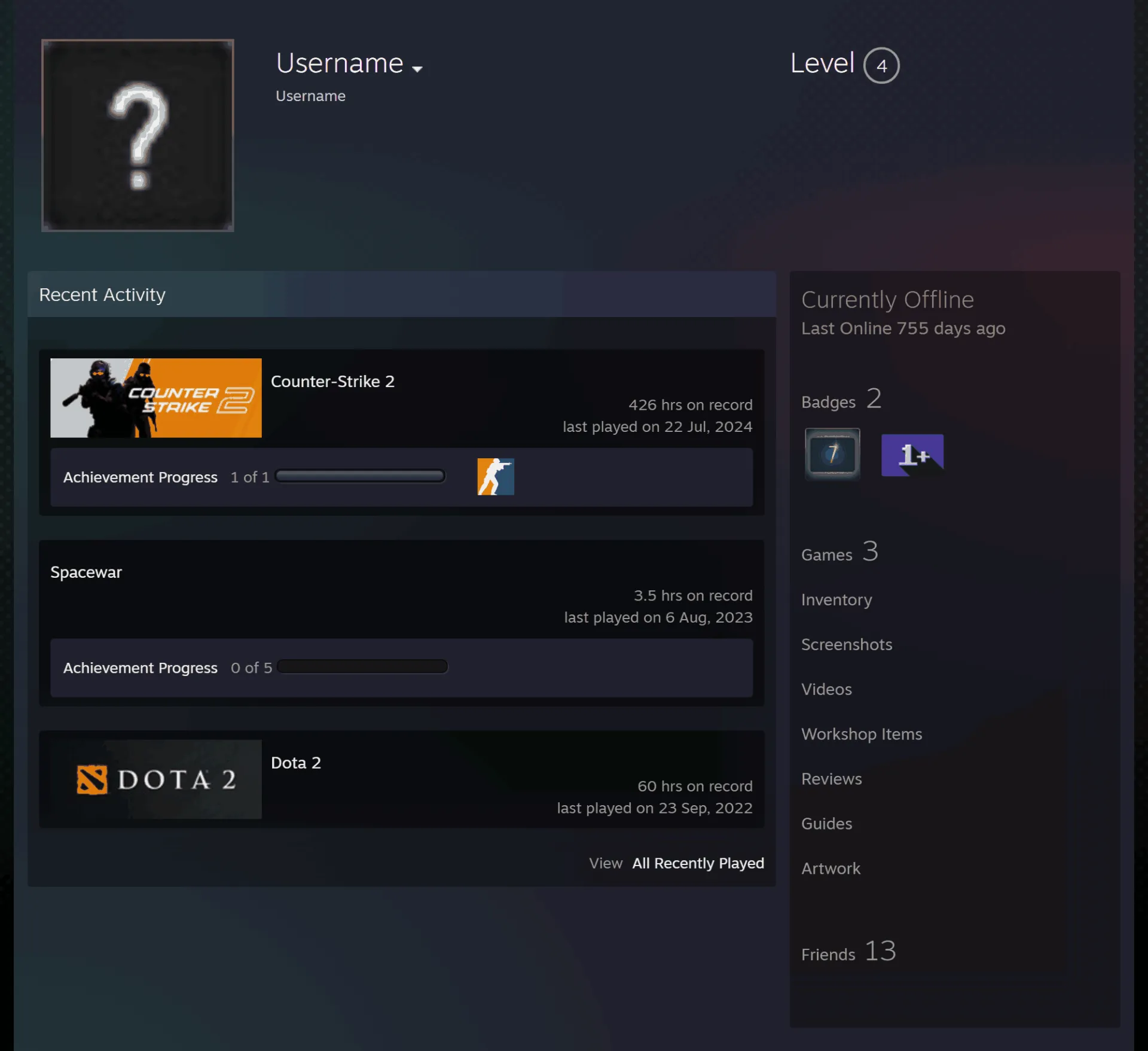This screenshot has width=1148, height=1051.
Task: Open the Screenshots page
Action: [x=847, y=644]
